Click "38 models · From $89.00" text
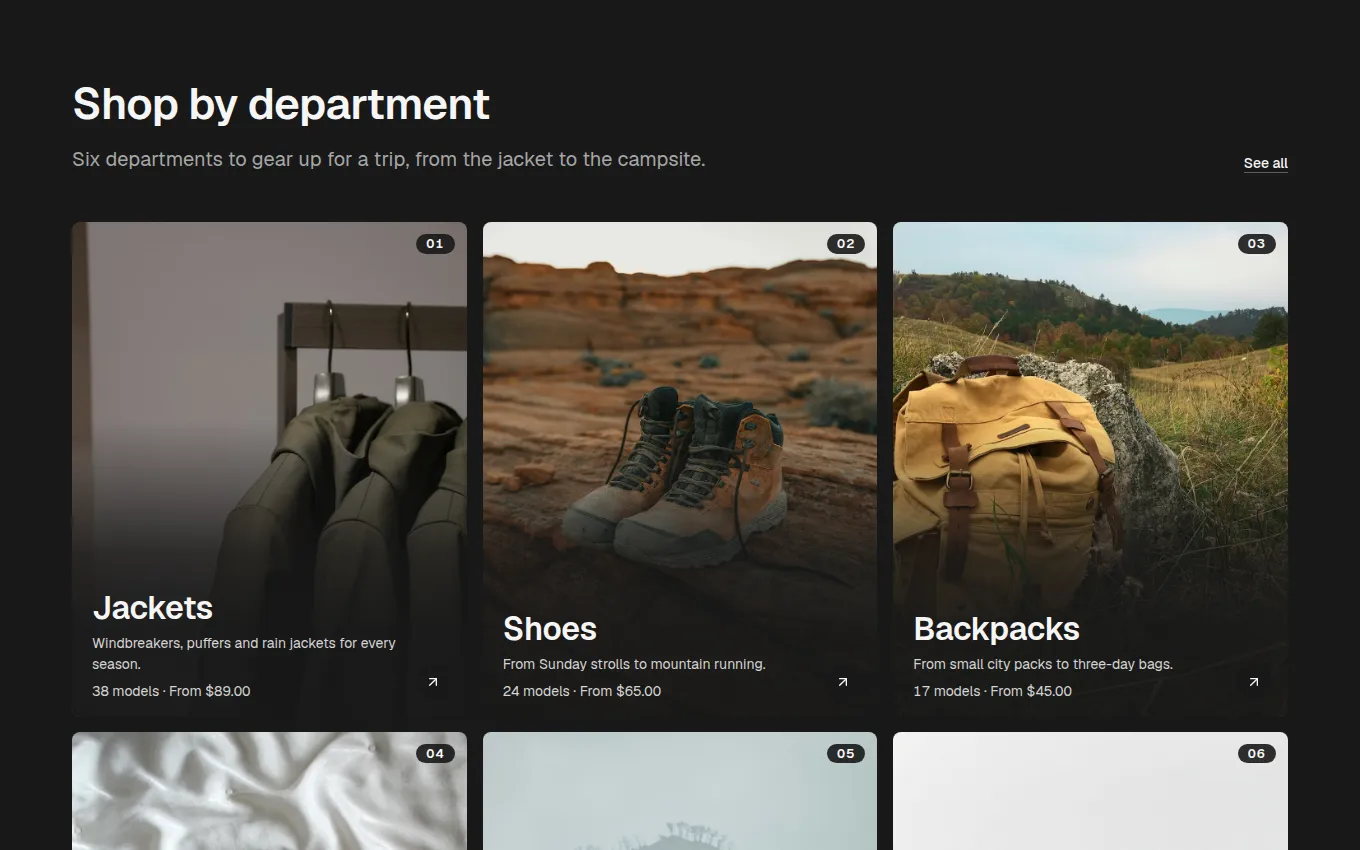 point(171,691)
